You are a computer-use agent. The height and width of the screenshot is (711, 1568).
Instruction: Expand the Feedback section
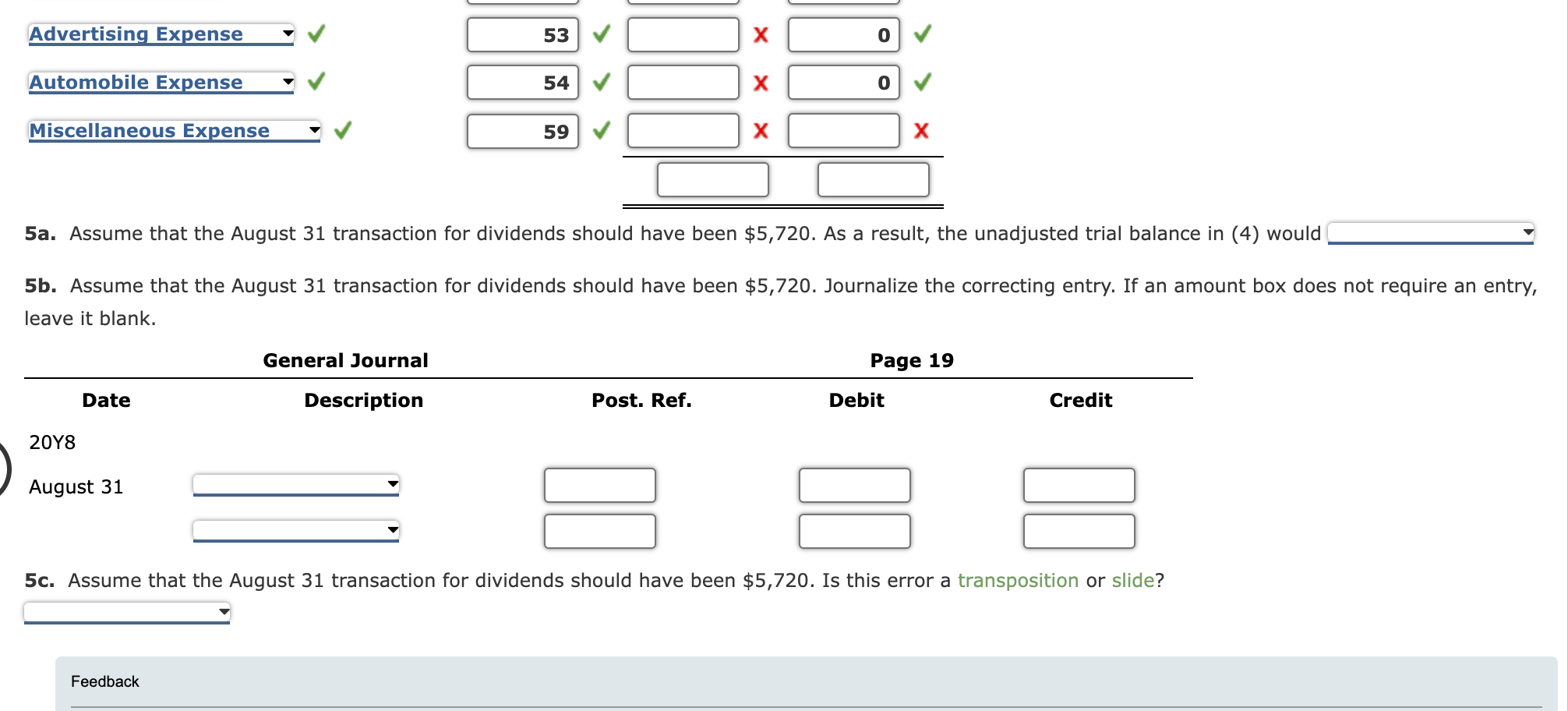[x=104, y=681]
